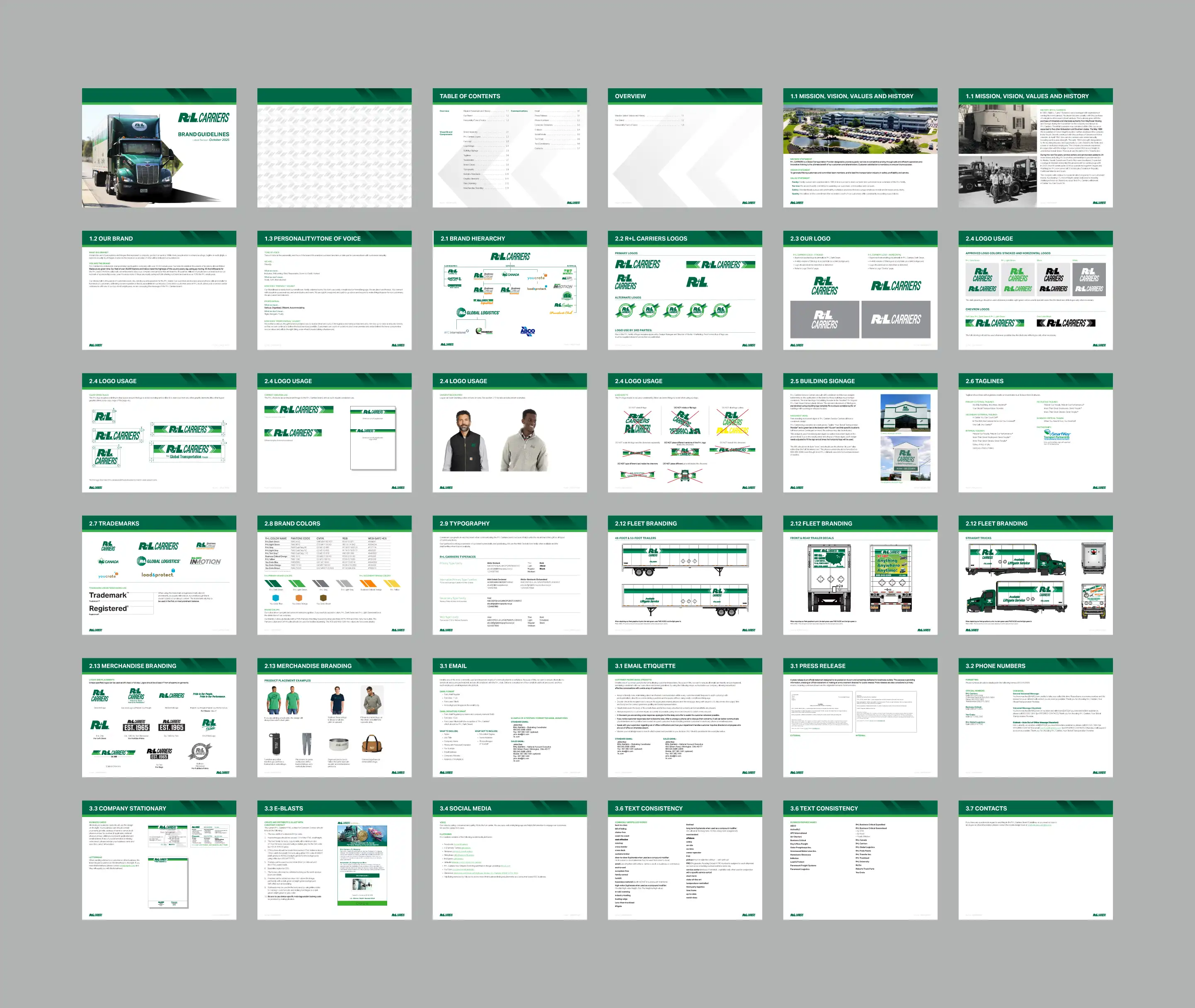Image resolution: width=1195 pixels, height=1008 pixels.
Task: Click the 2.3 Our Logo page
Action: pyautogui.click(x=860, y=290)
